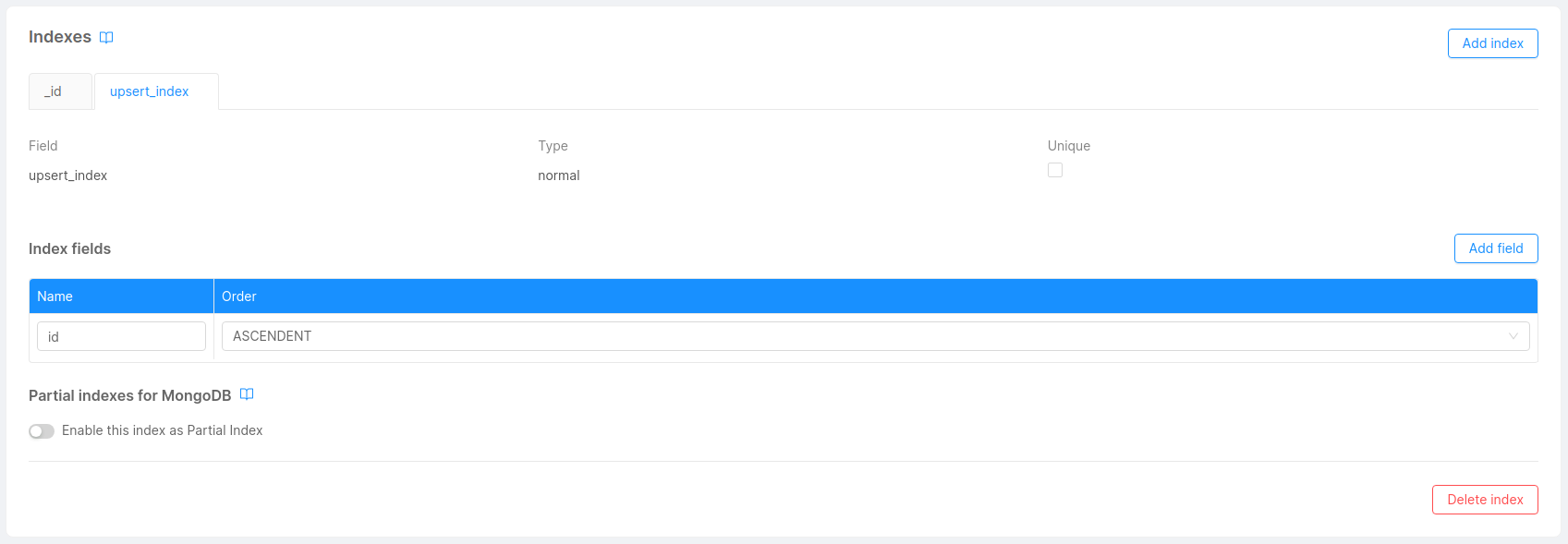Click the red Delete index button
This screenshot has height=544, width=1568.
pyautogui.click(x=1485, y=500)
